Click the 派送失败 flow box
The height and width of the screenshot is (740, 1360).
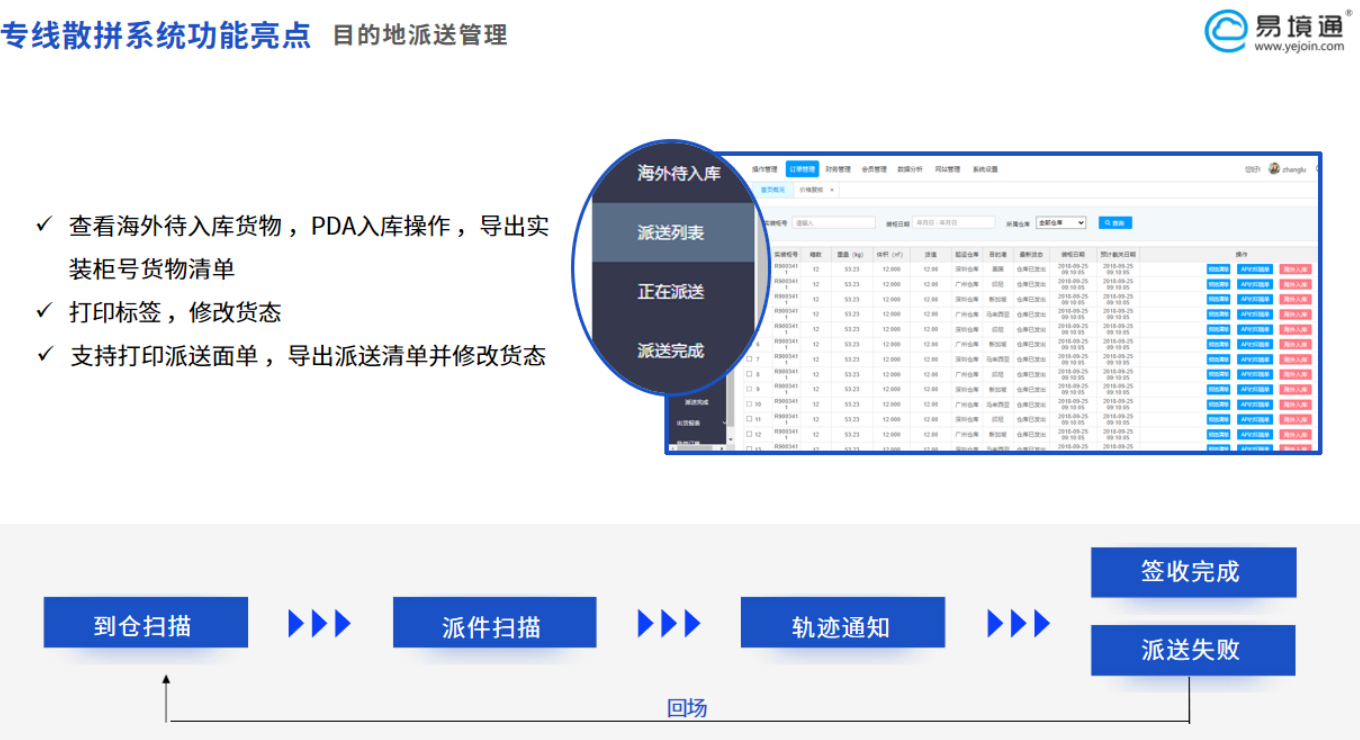(1193, 650)
